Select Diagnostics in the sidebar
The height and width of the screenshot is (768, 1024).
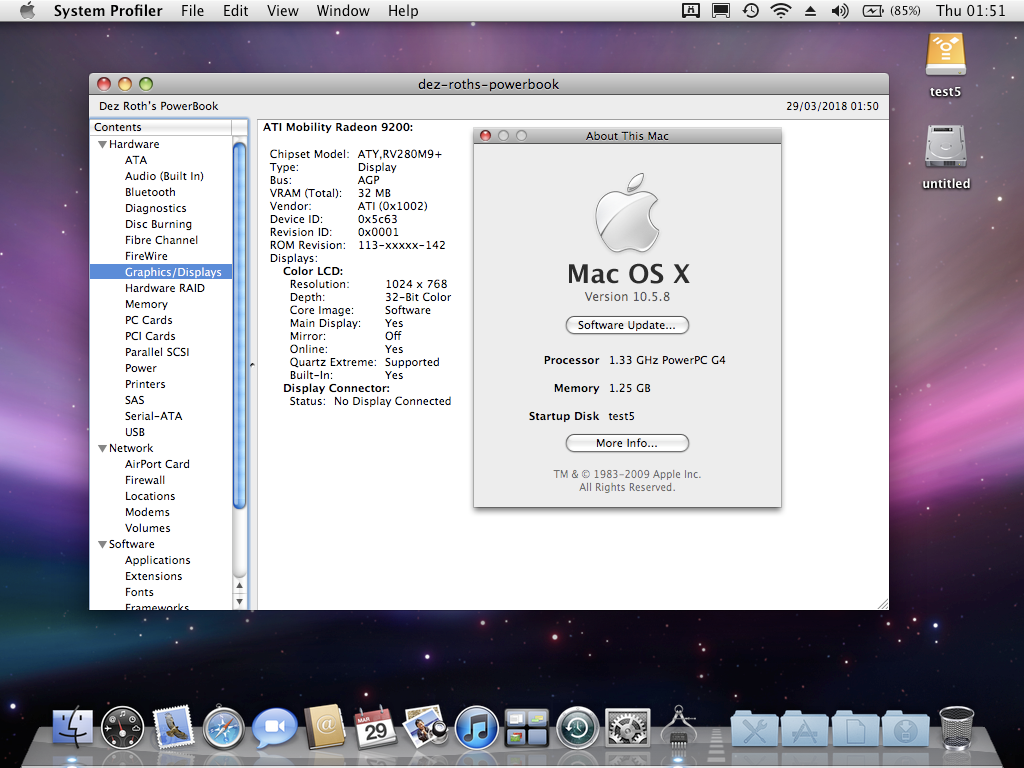pos(155,208)
